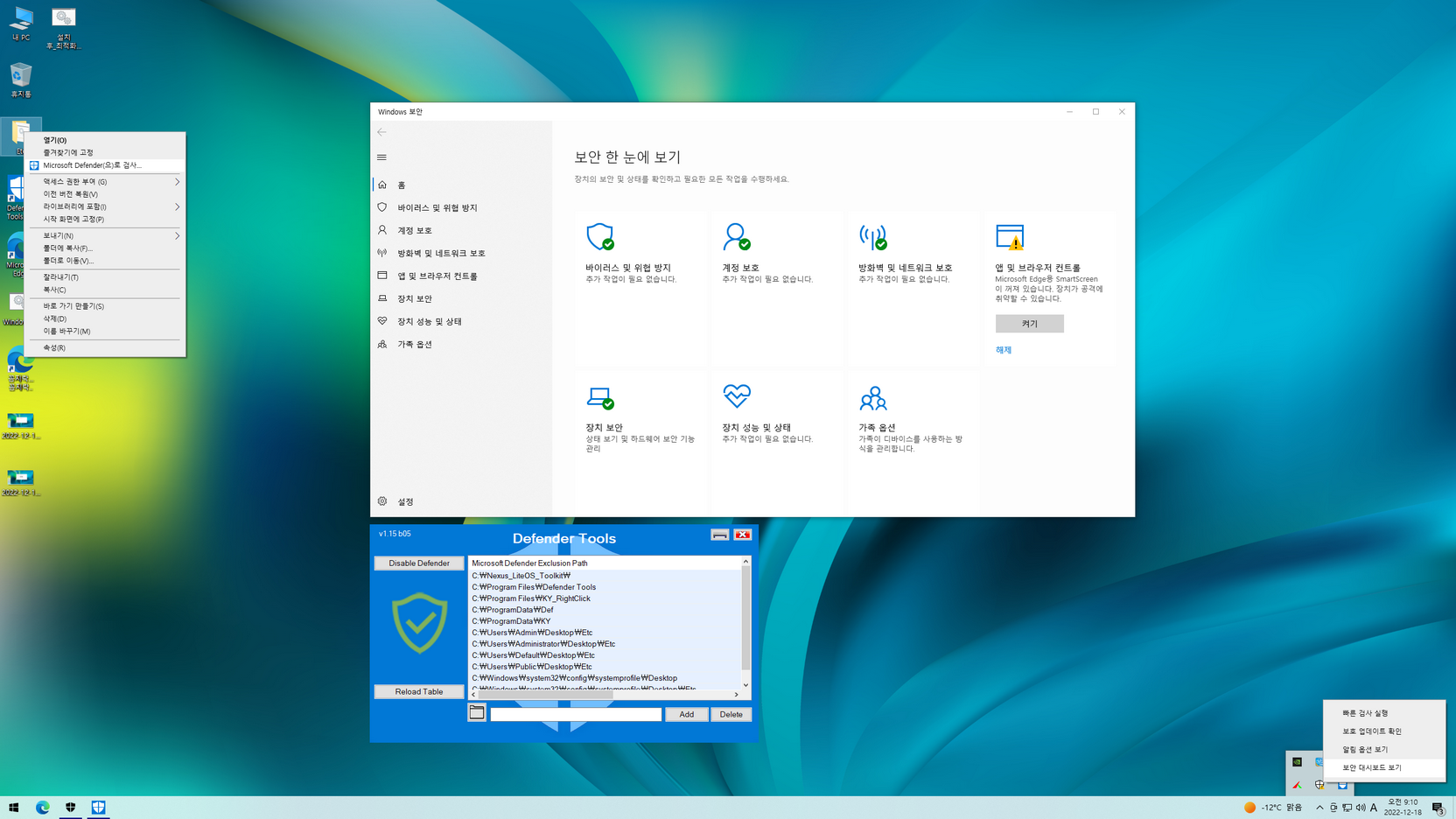Click the exclusion list horizontal scrollbar
The image size is (1456, 819).
tap(605, 695)
